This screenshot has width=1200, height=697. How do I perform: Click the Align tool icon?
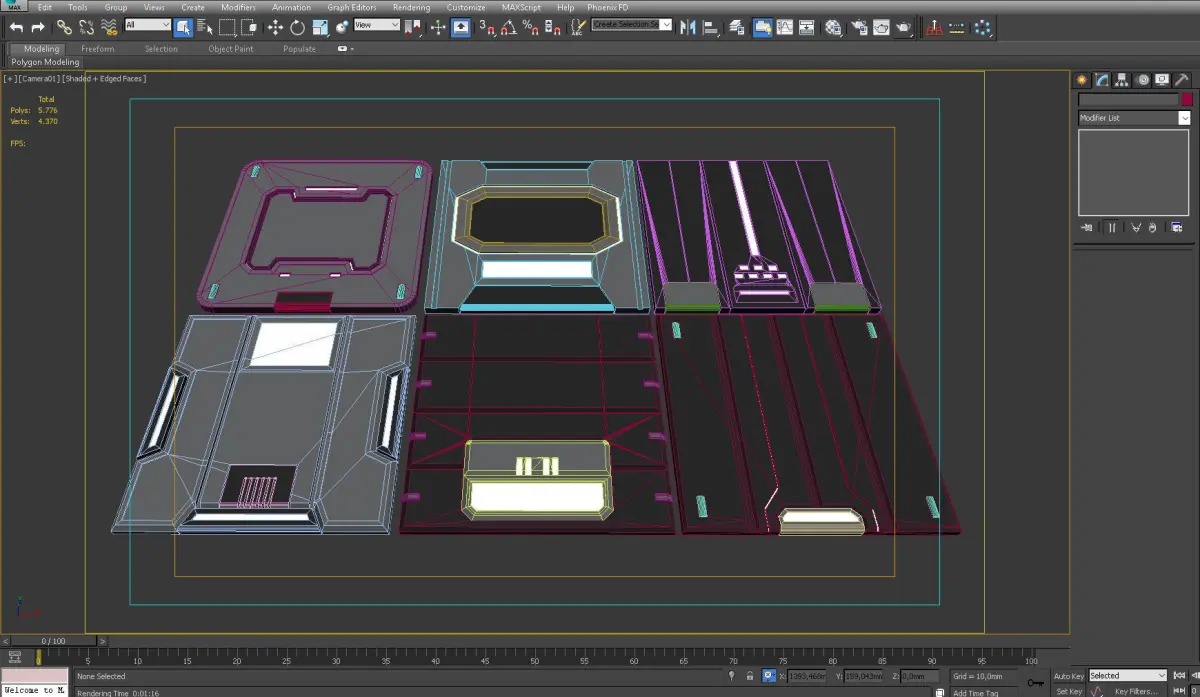[x=711, y=27]
